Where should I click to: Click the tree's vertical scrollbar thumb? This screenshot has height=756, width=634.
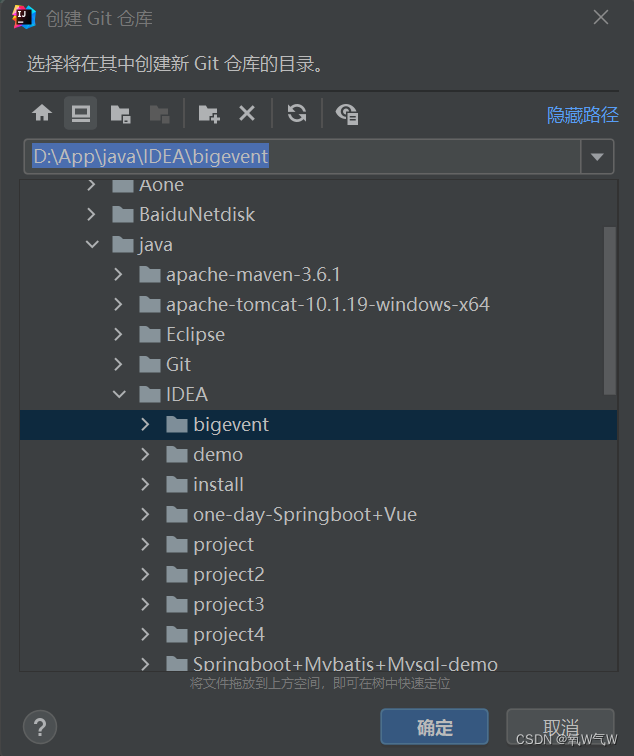(610, 311)
